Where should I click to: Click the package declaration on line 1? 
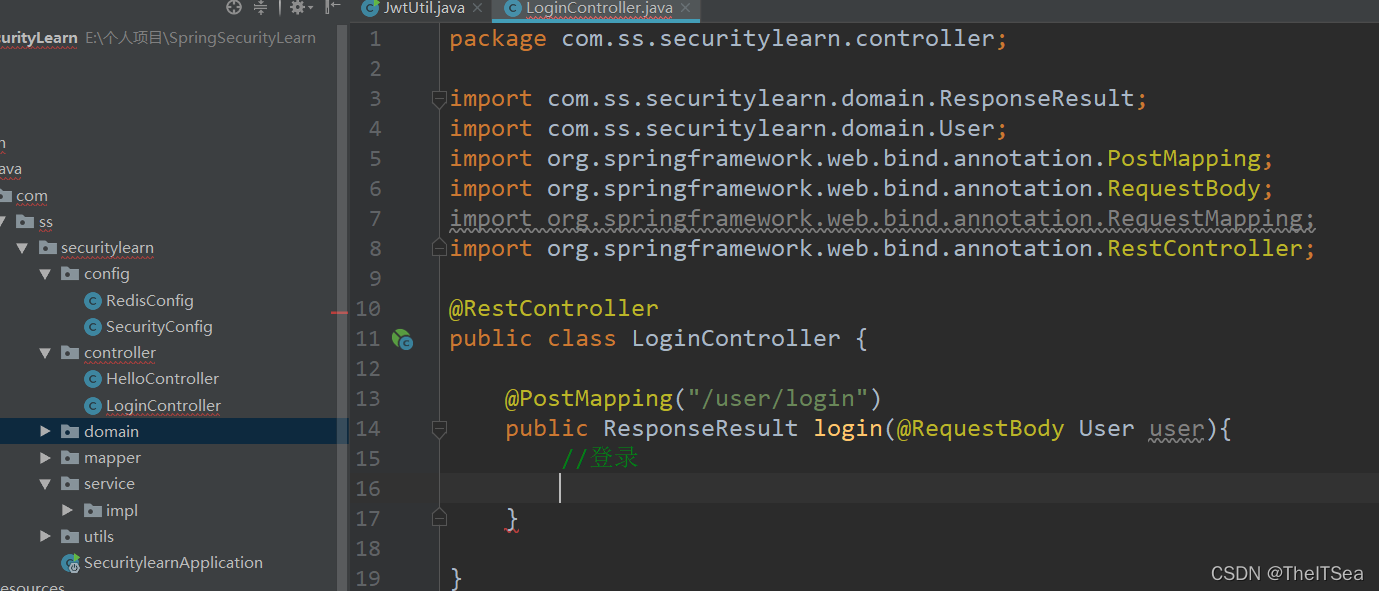(x=728, y=39)
